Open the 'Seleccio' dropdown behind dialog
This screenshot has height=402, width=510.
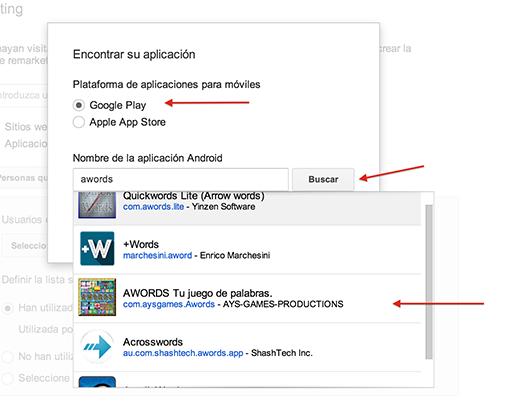pyautogui.click(x=25, y=246)
